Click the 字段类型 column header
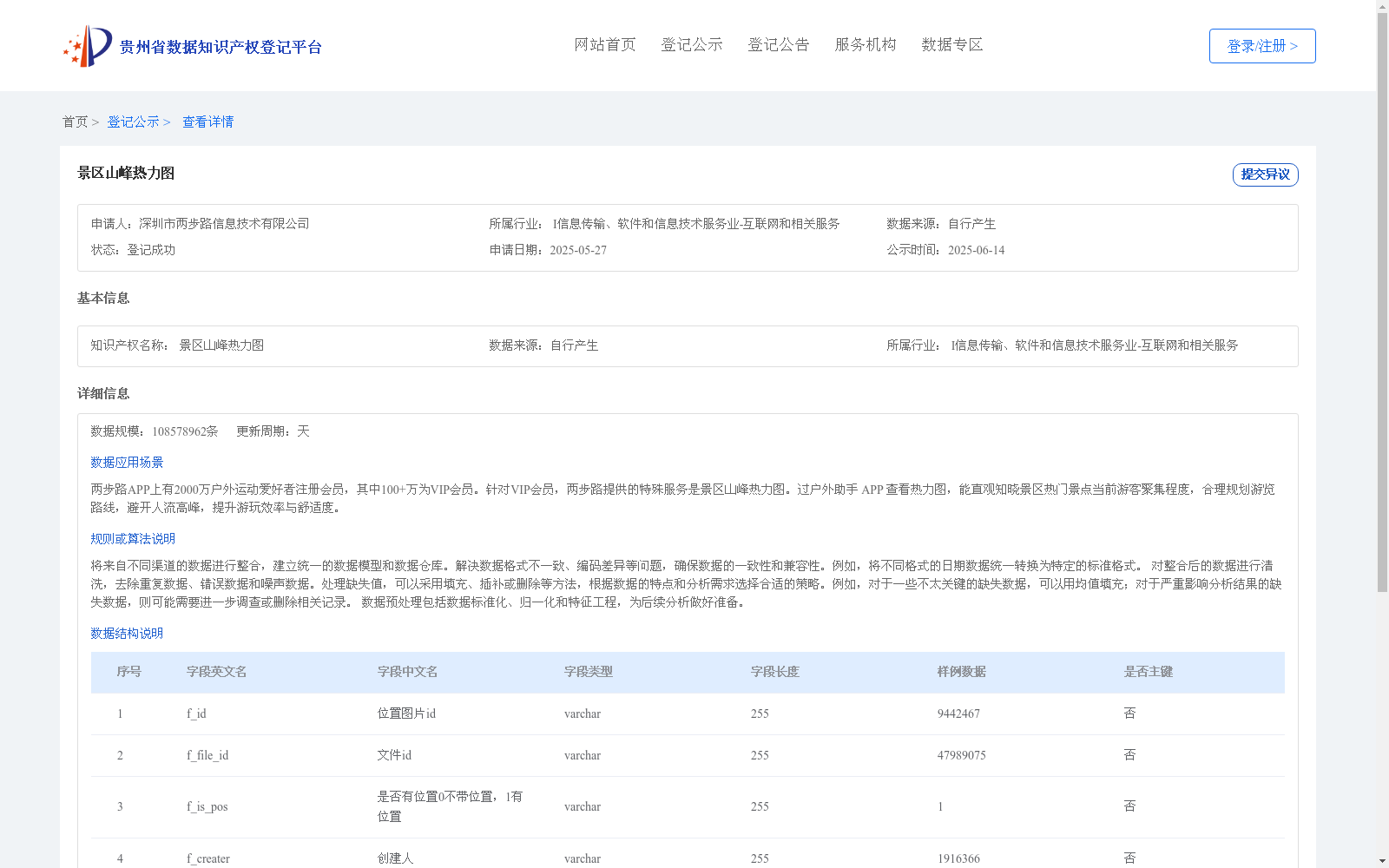 tap(589, 672)
